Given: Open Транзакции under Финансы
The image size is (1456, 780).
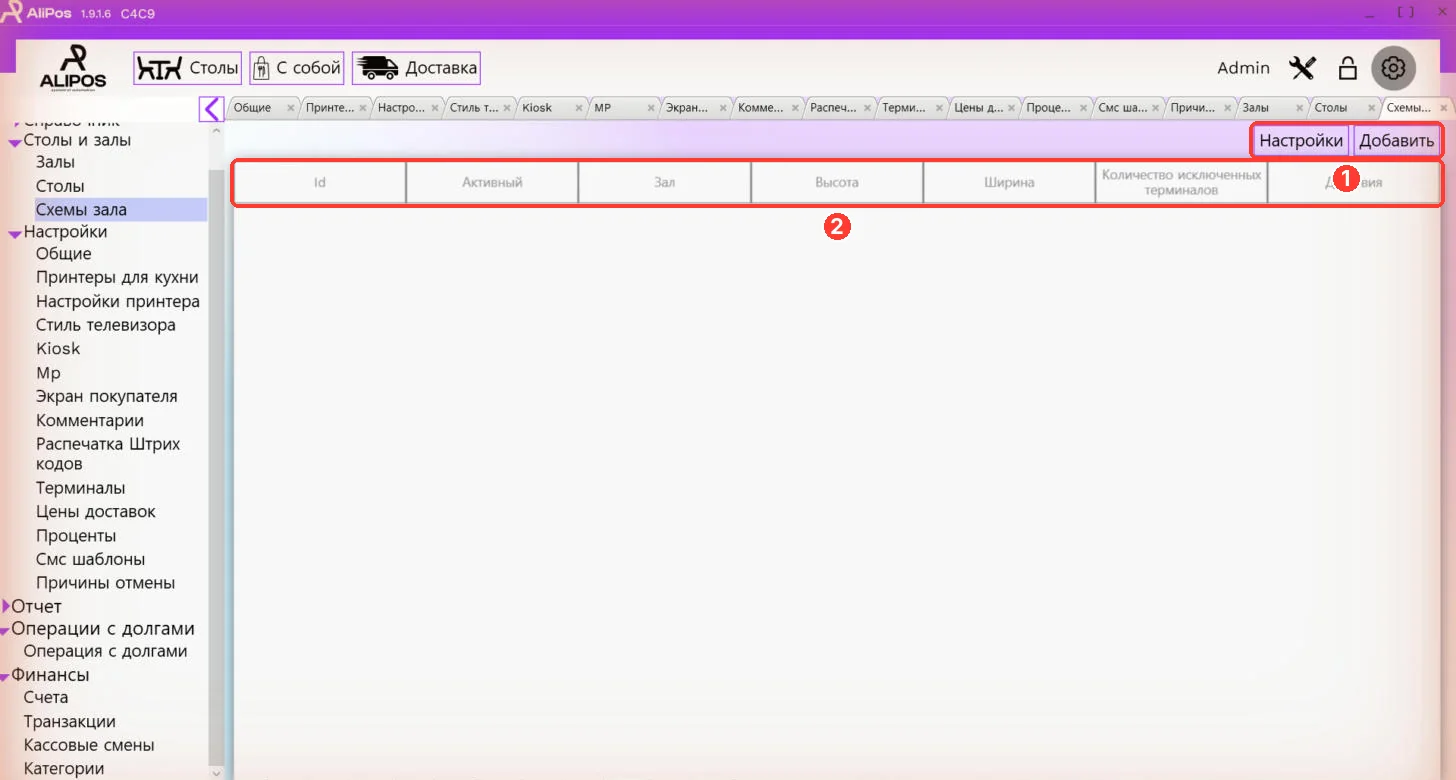Looking at the screenshot, I should (70, 722).
